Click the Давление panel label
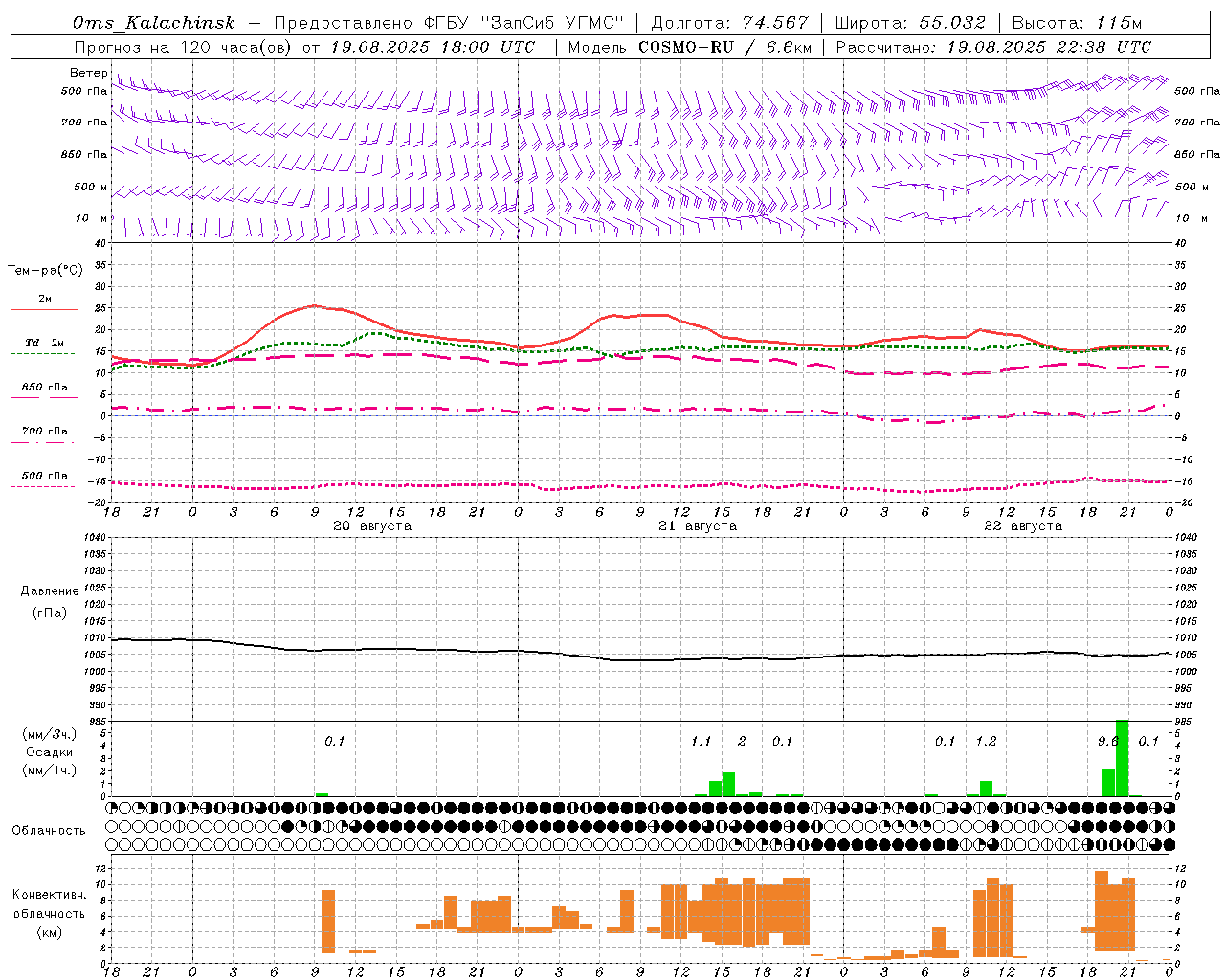1225x980 pixels. [50, 591]
